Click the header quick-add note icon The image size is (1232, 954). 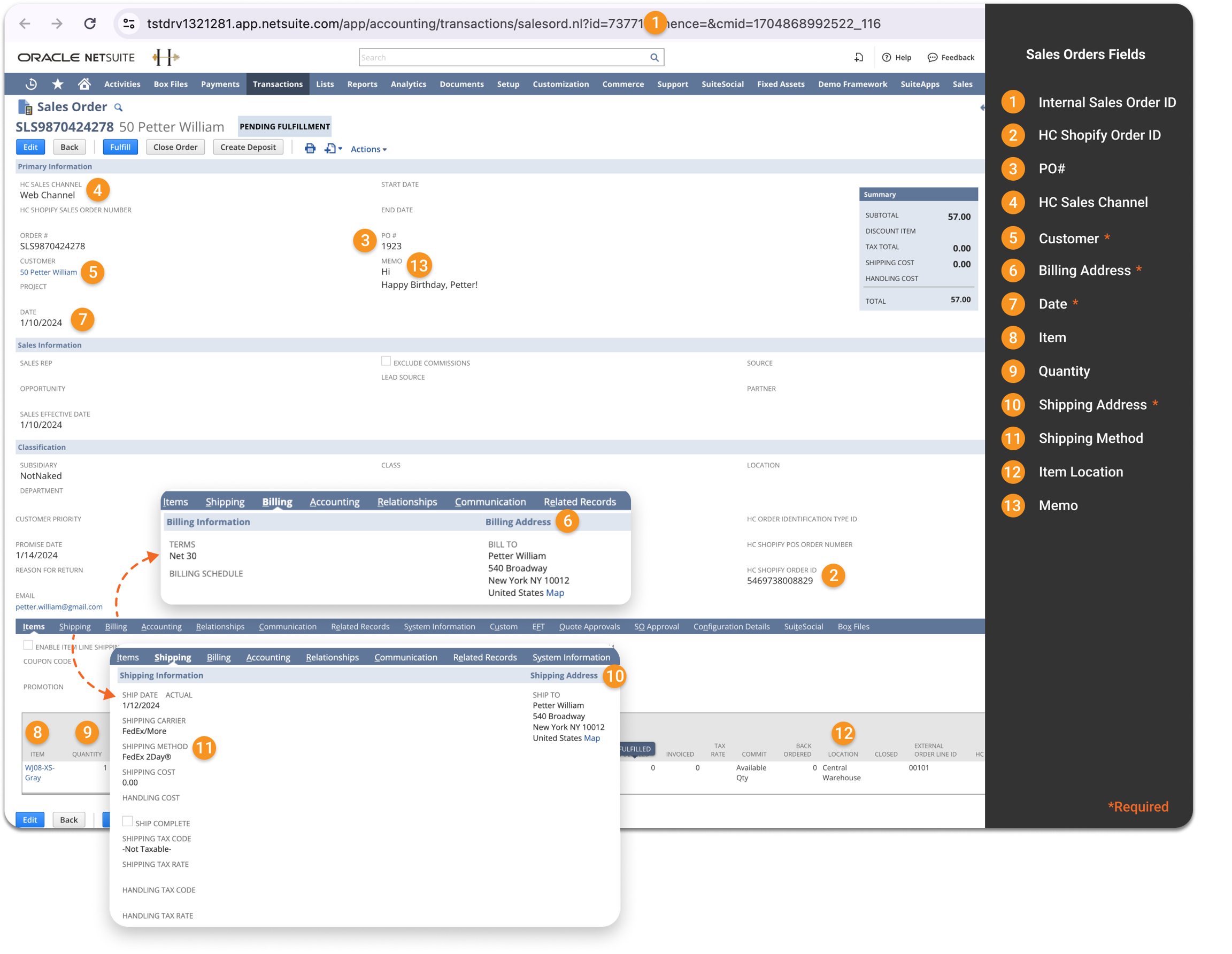point(859,58)
